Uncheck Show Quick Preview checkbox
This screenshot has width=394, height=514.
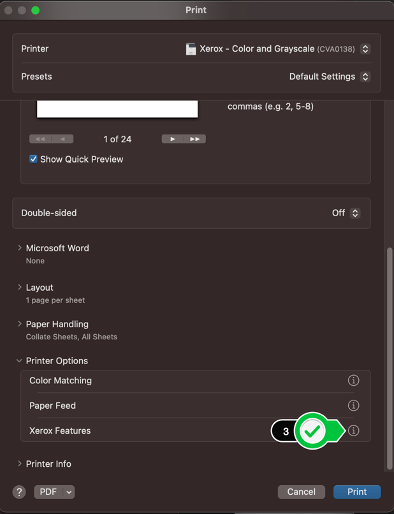pos(33,159)
